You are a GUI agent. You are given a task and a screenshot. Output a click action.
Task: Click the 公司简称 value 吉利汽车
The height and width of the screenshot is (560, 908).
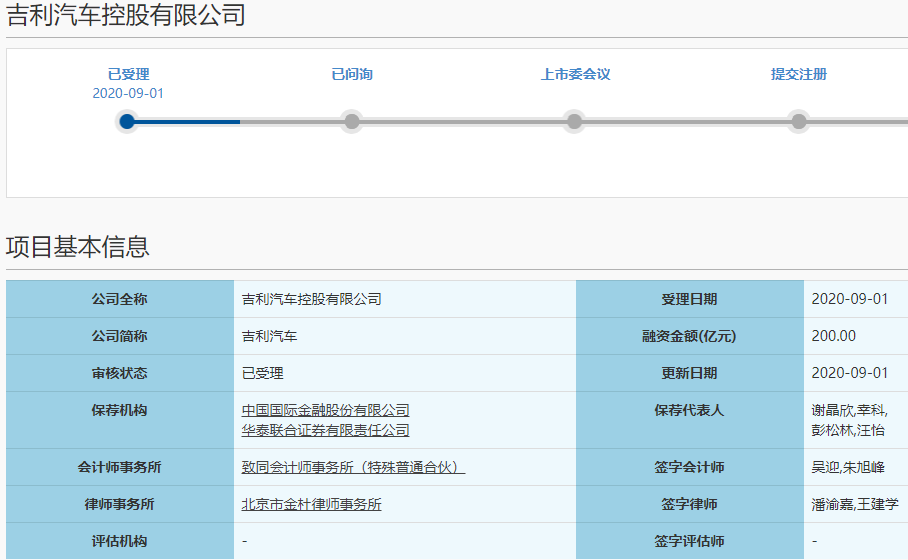pos(270,336)
